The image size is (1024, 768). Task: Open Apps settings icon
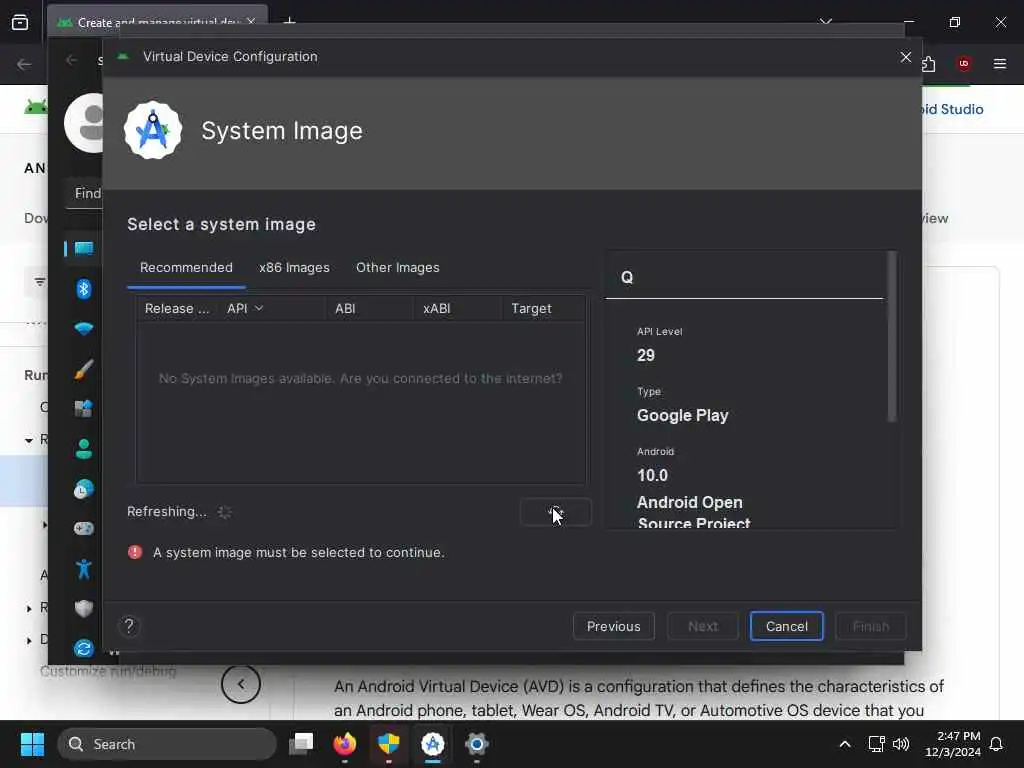pyautogui.click(x=84, y=409)
